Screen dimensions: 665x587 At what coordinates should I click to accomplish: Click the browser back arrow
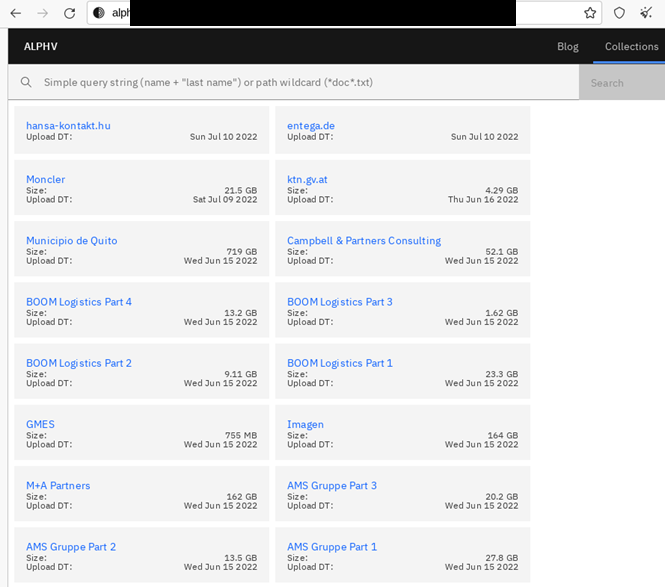point(16,13)
